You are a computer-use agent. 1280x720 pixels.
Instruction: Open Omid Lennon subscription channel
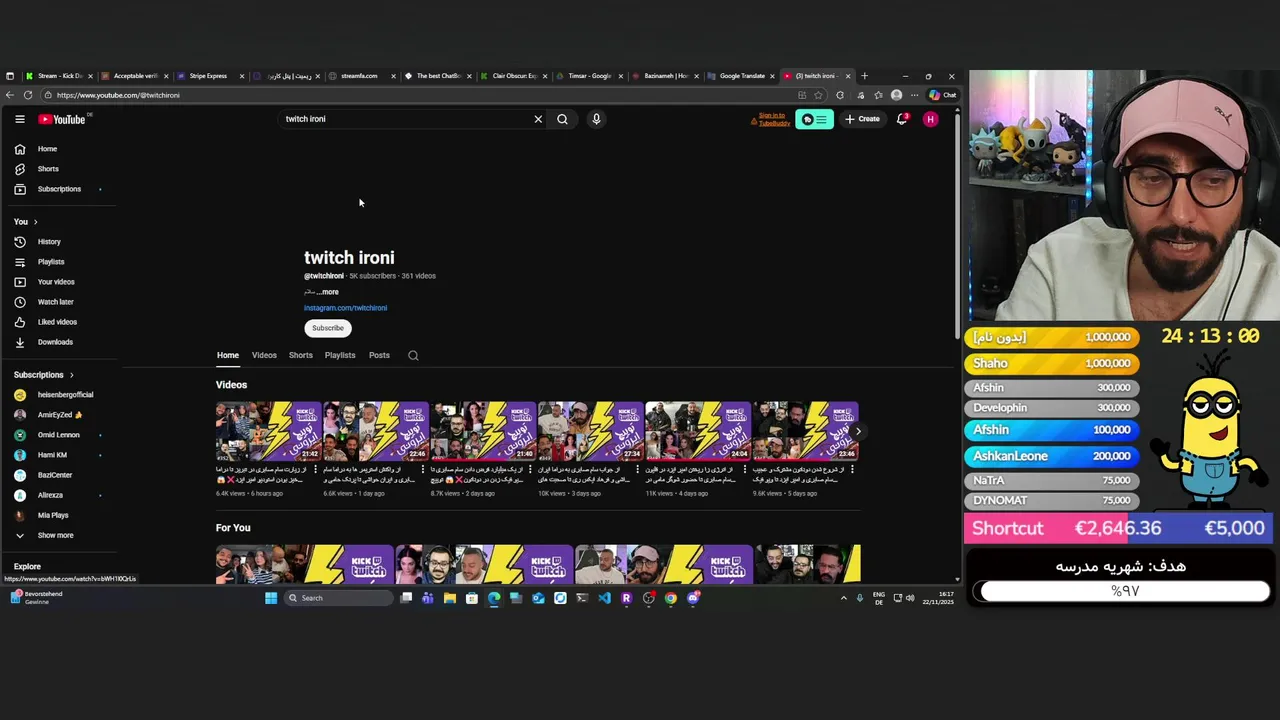(60, 435)
